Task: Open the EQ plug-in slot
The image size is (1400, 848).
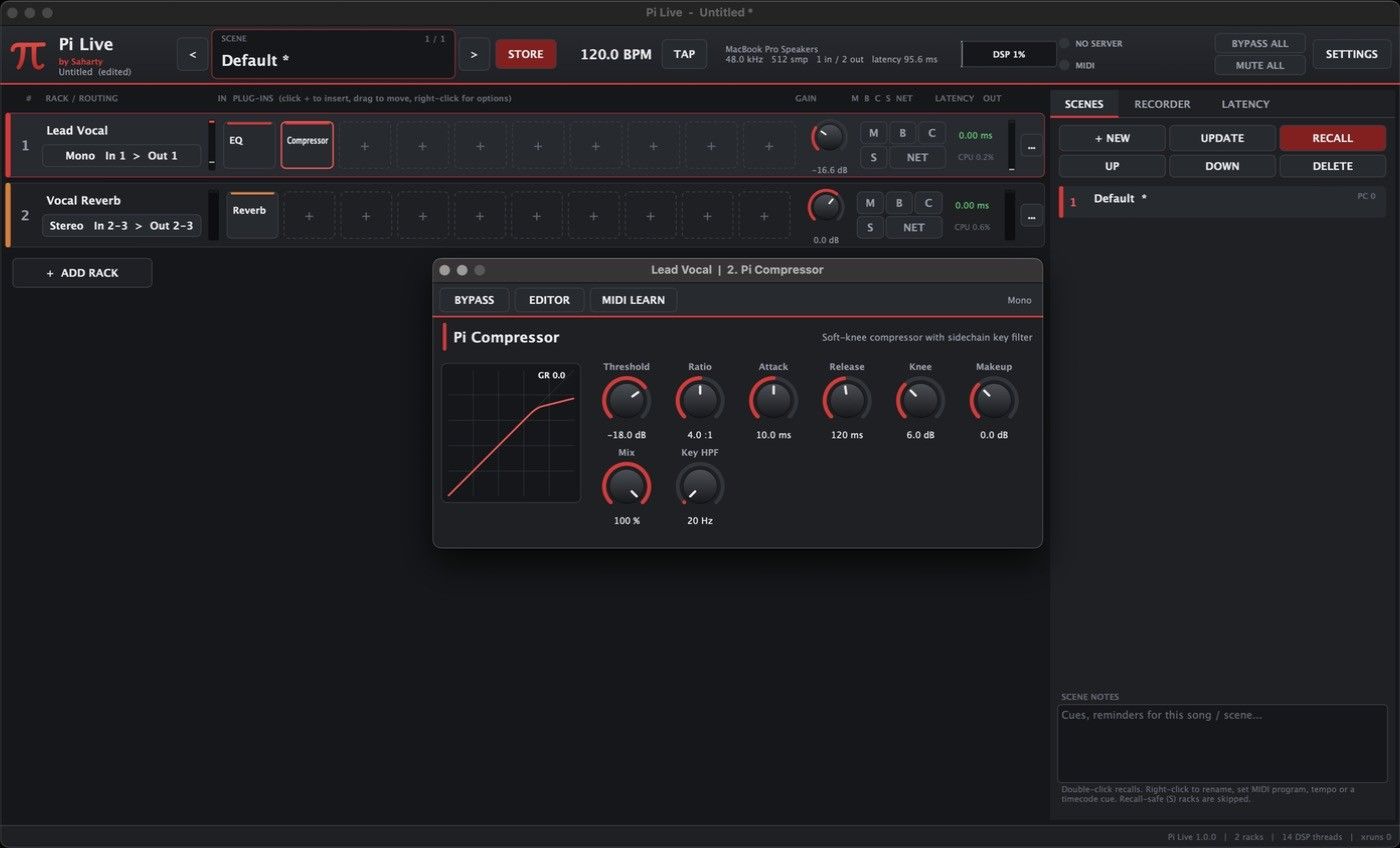Action: pyautogui.click(x=249, y=146)
